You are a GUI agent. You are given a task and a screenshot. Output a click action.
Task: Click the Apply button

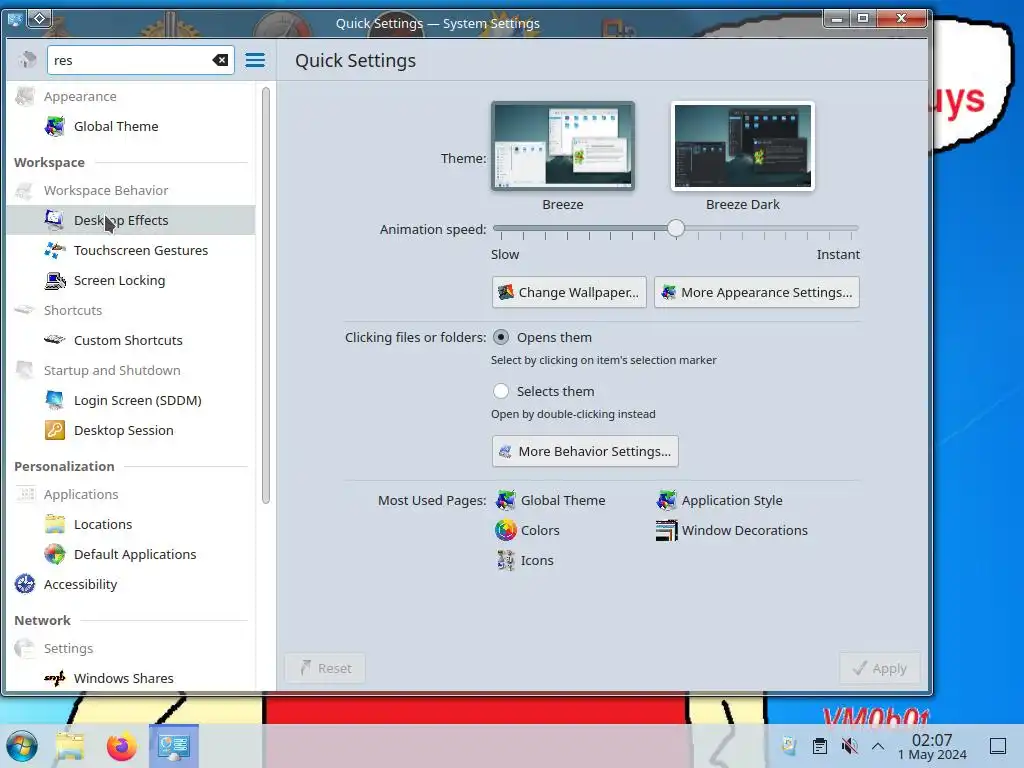tap(880, 668)
